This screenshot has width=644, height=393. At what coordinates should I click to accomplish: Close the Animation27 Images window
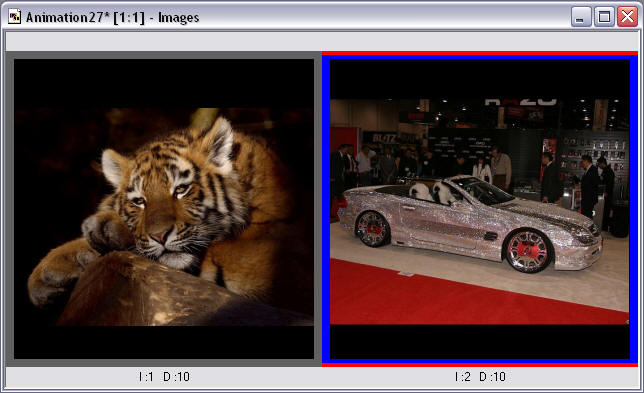coord(628,17)
